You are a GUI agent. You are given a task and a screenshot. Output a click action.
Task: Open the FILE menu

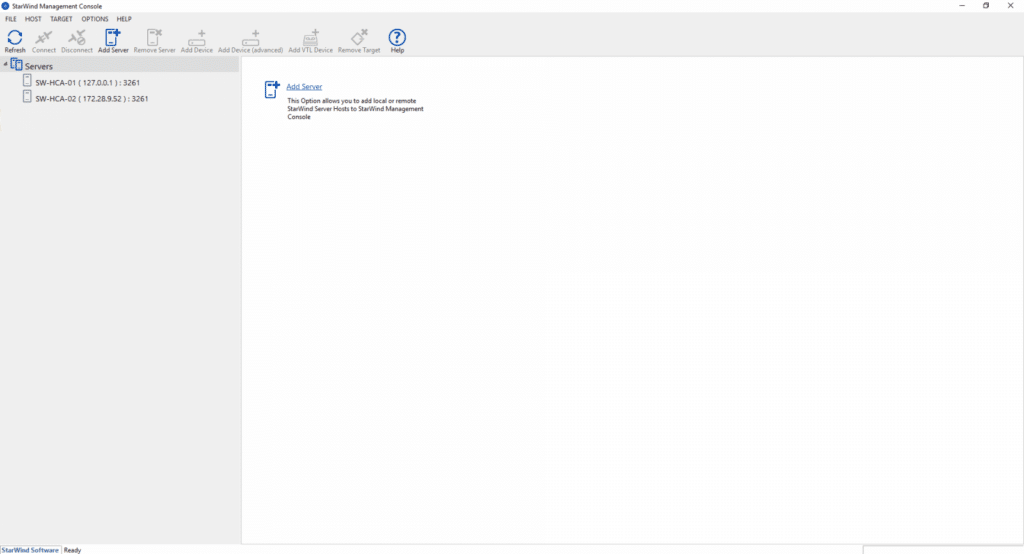pos(11,19)
